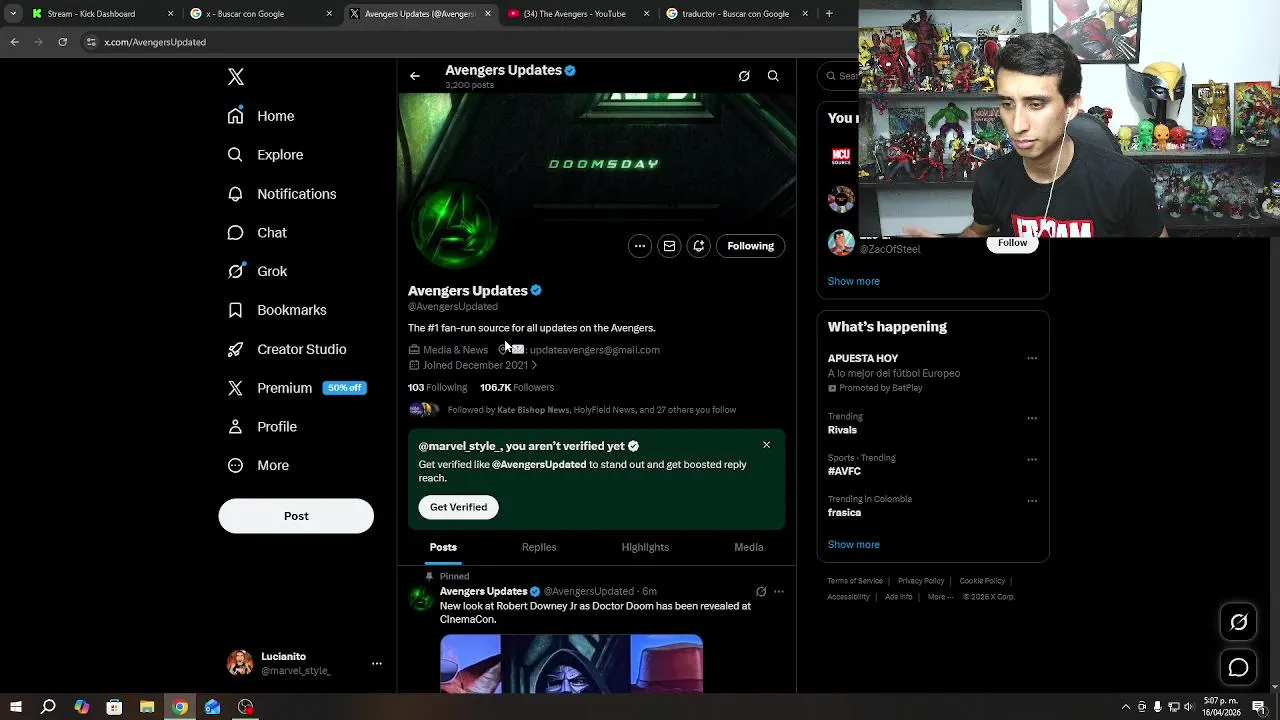The height and width of the screenshot is (720, 1280).
Task: Open Premium 50% off item
Action: [297, 388]
